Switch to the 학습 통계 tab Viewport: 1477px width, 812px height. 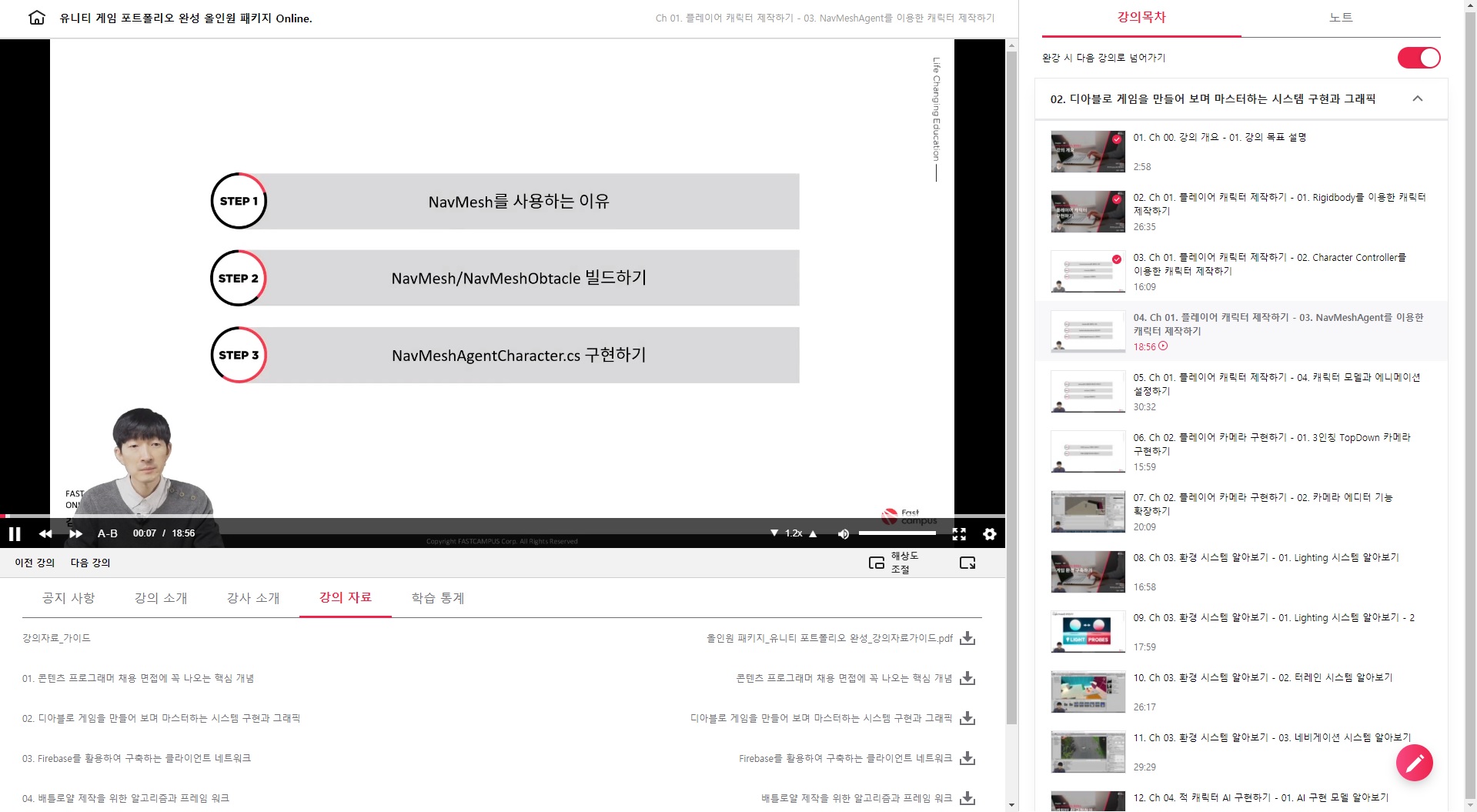point(438,598)
